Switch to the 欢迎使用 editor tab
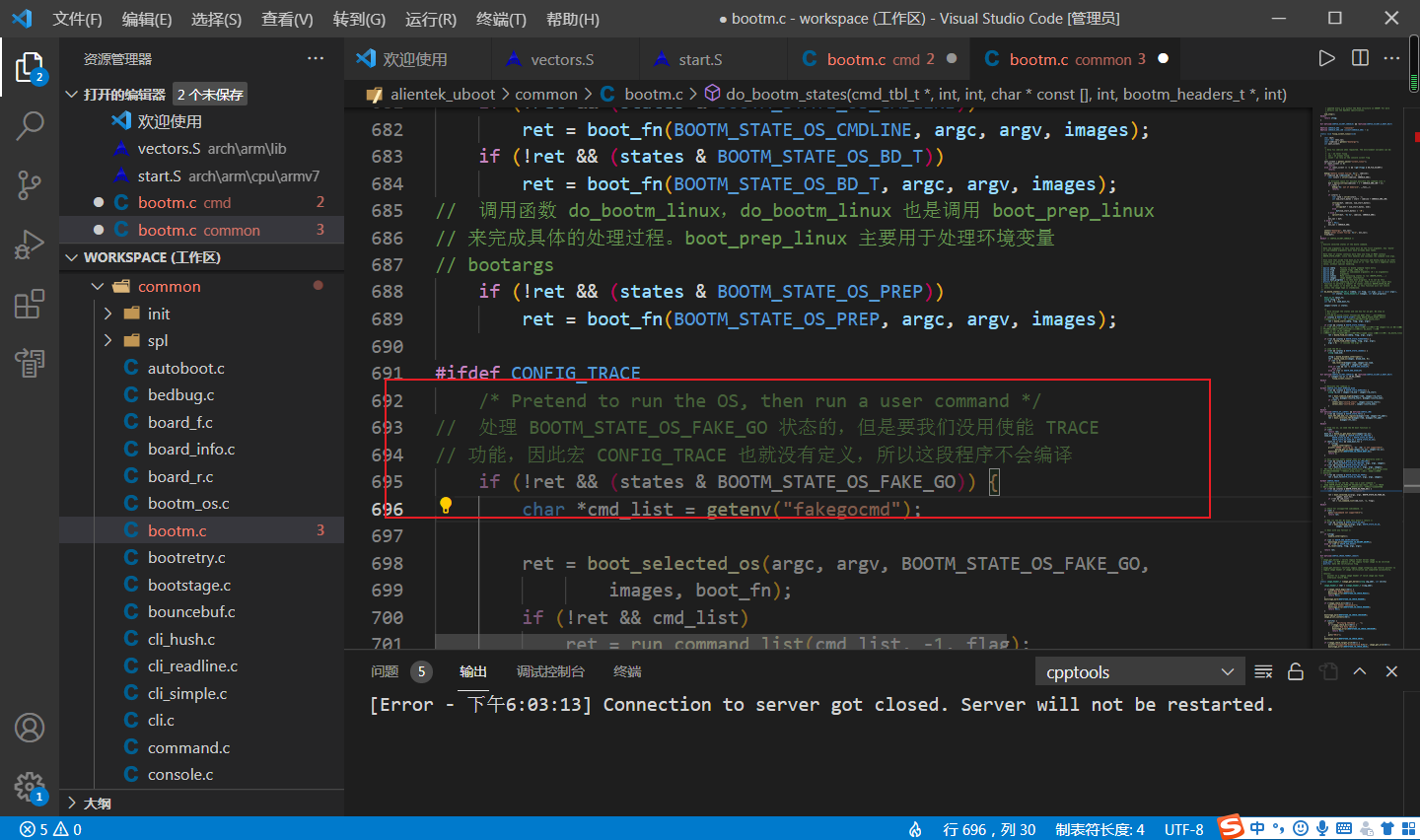The image size is (1420, 840). coord(415,59)
